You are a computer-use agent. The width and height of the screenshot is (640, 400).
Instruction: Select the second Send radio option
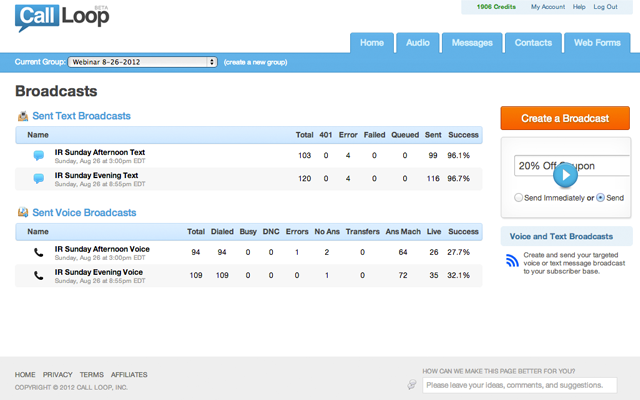600,198
